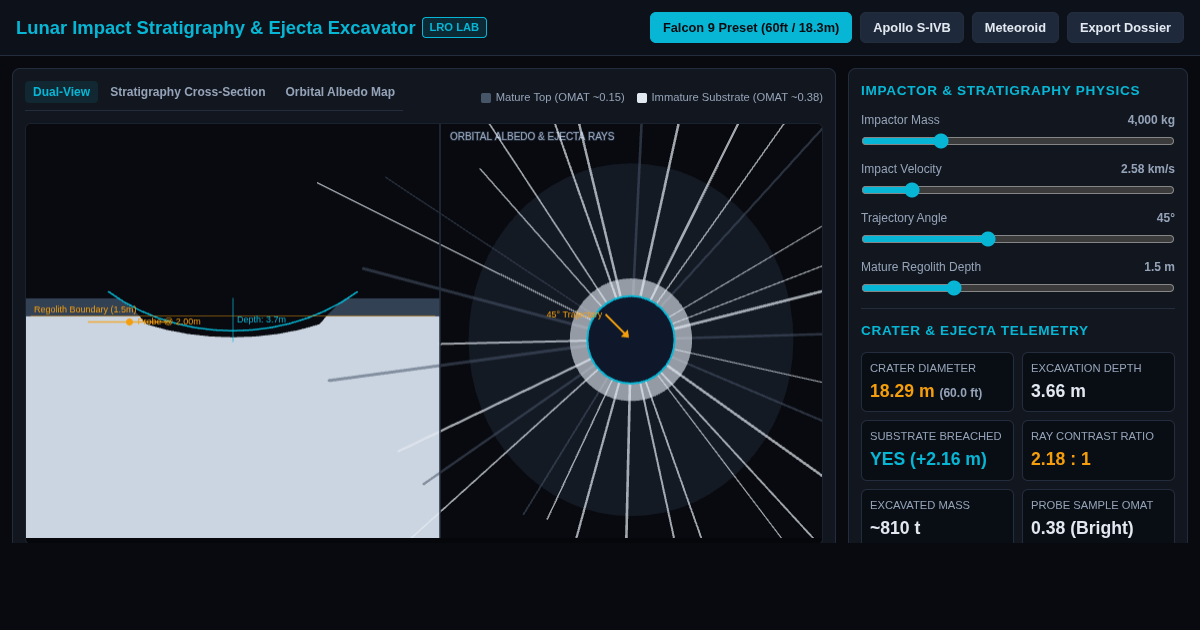Adjust the Impact Velocity slider
This screenshot has width=1200, height=630.
(x=1018, y=190)
